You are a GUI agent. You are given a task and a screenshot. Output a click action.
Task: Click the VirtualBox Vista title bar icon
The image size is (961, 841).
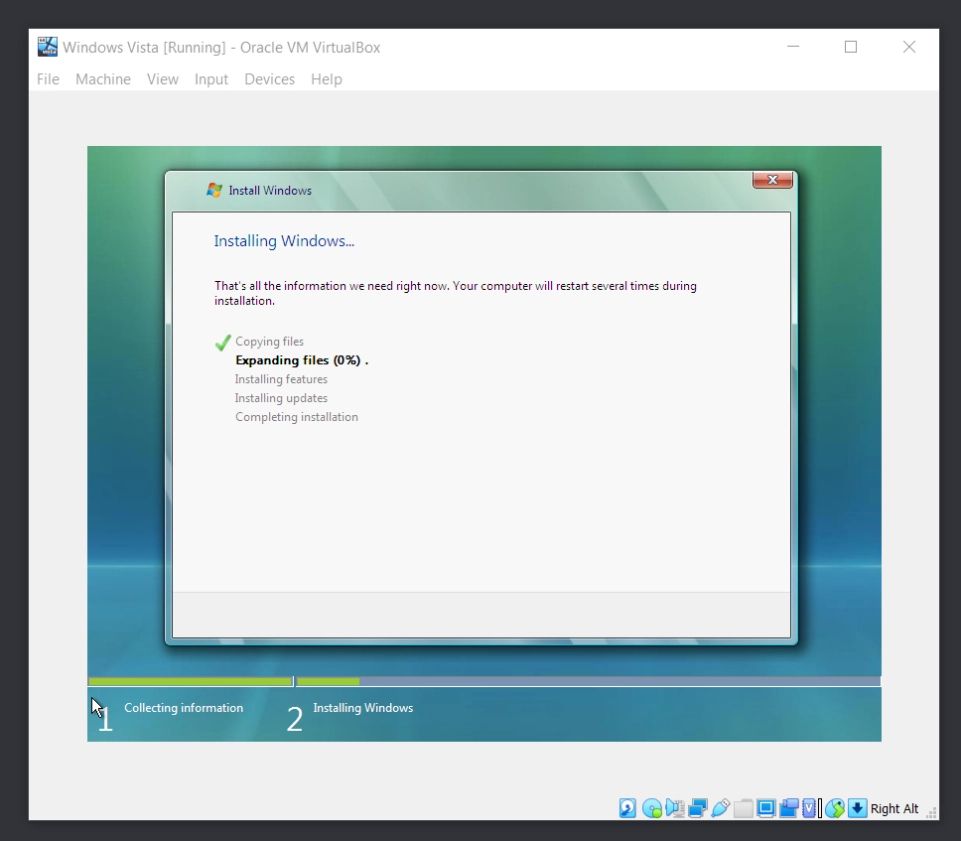(47, 47)
